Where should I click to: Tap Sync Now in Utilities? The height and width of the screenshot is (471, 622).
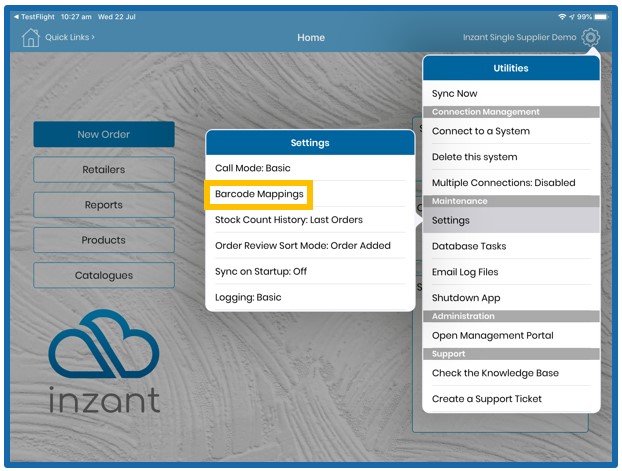point(511,94)
